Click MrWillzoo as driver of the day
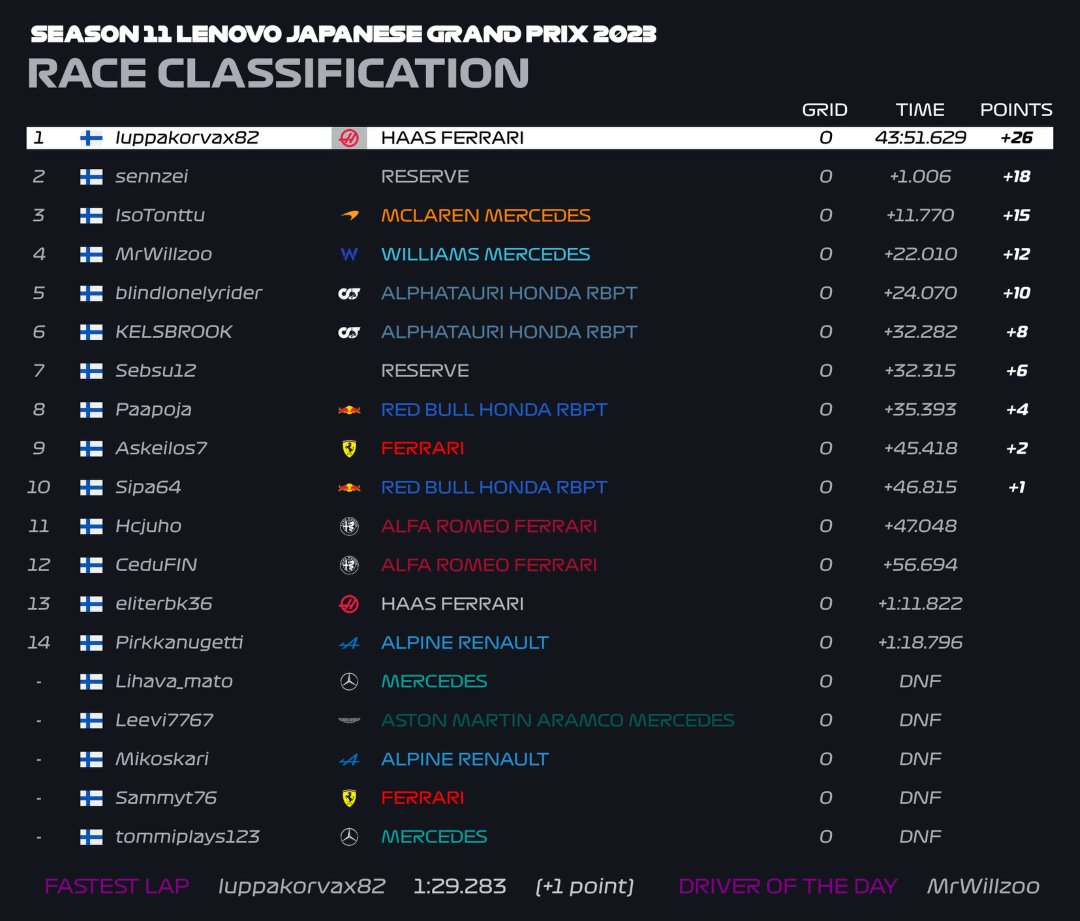 (x=983, y=886)
